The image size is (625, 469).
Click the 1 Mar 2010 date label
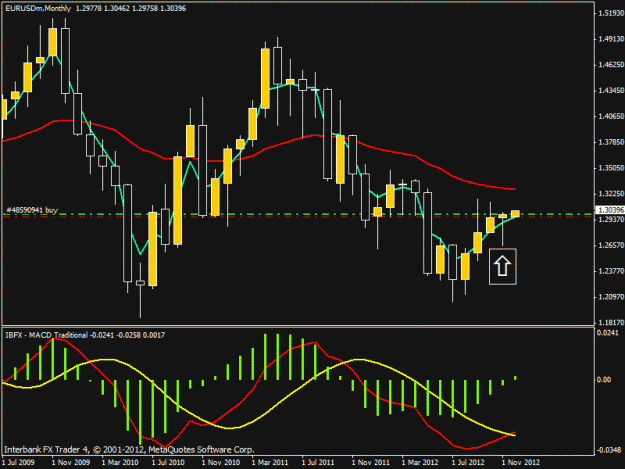coord(120,463)
